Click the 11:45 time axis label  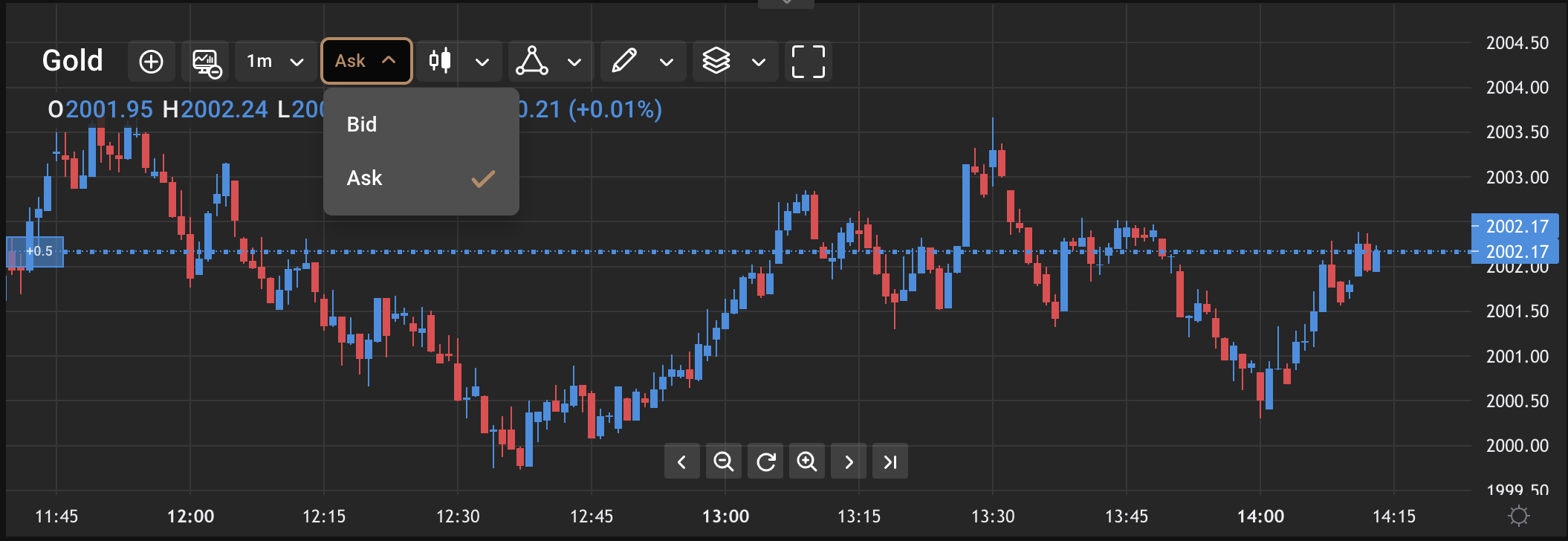coord(56,516)
